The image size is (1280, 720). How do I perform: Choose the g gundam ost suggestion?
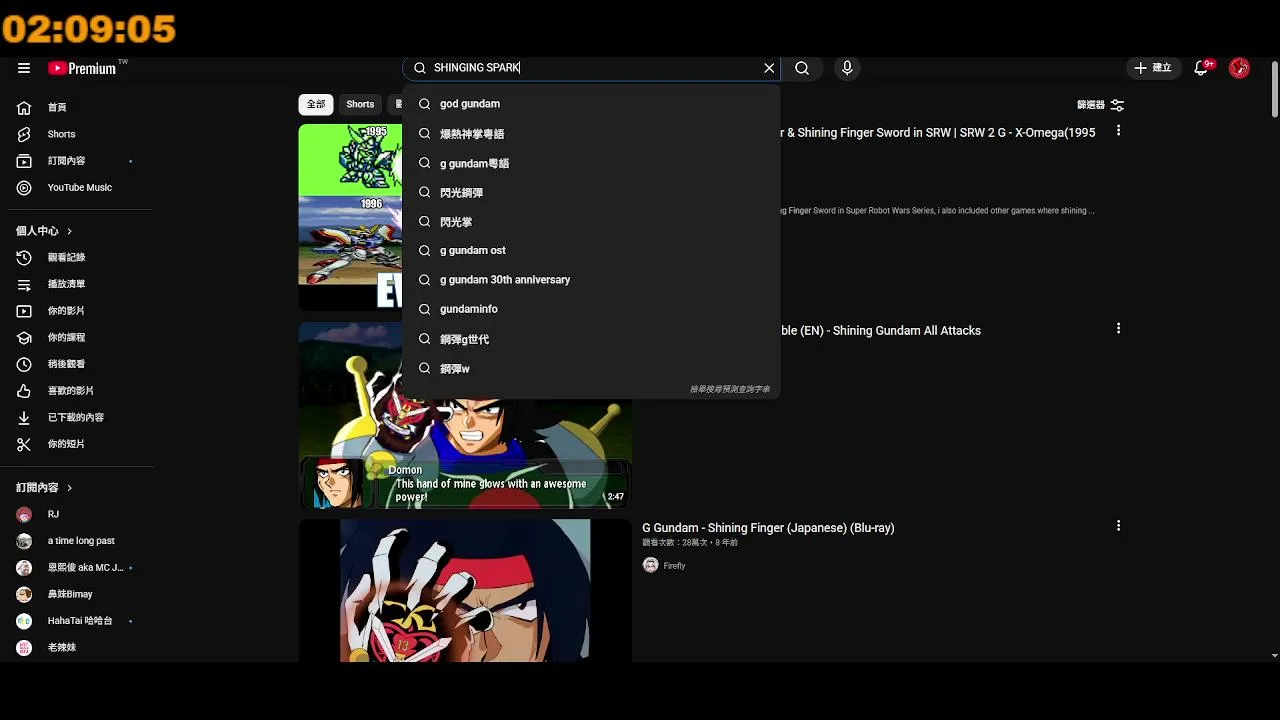point(591,251)
